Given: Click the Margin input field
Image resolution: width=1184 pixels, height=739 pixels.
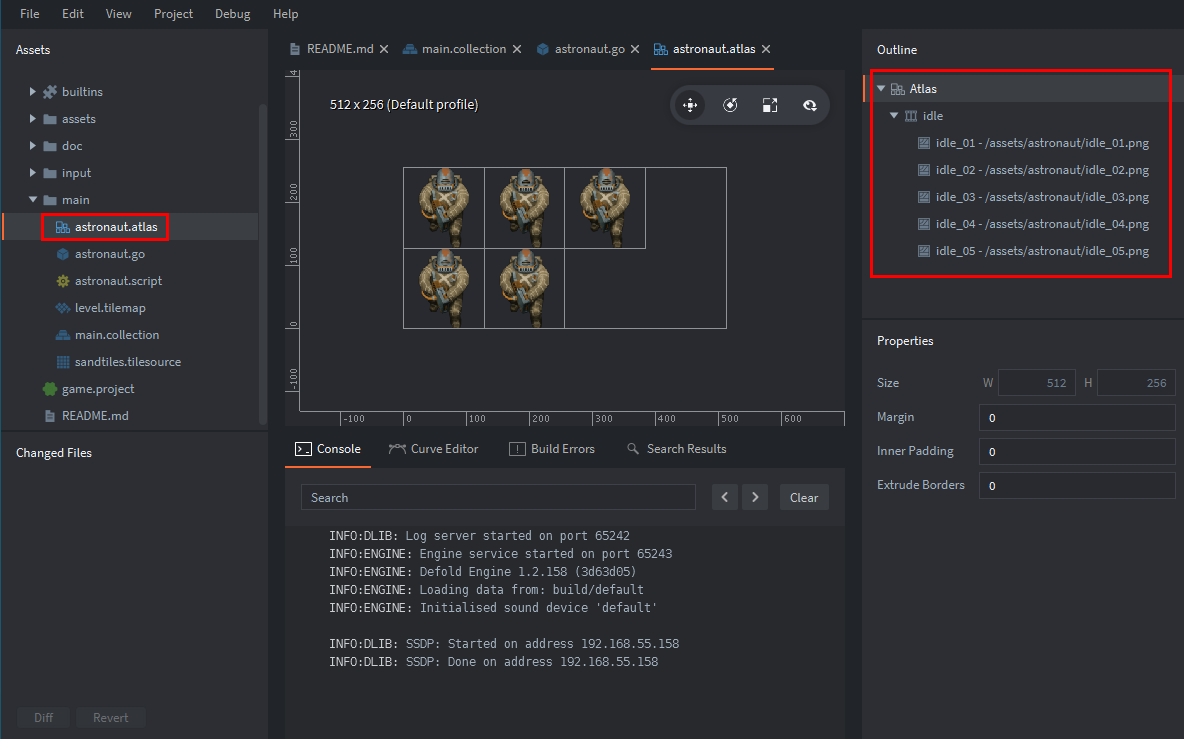Looking at the screenshot, I should [1077, 417].
